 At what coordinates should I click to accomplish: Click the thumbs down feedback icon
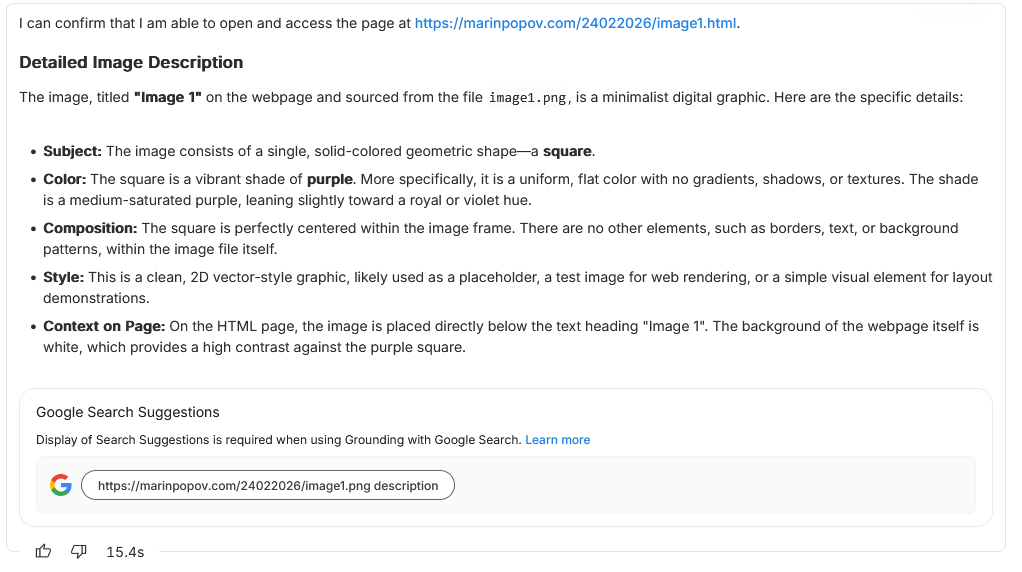pos(79,551)
